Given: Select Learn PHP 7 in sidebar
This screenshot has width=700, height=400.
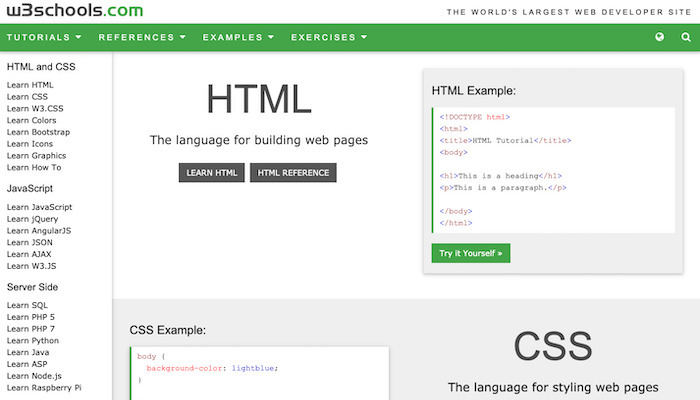Looking at the screenshot, I should (31, 329).
